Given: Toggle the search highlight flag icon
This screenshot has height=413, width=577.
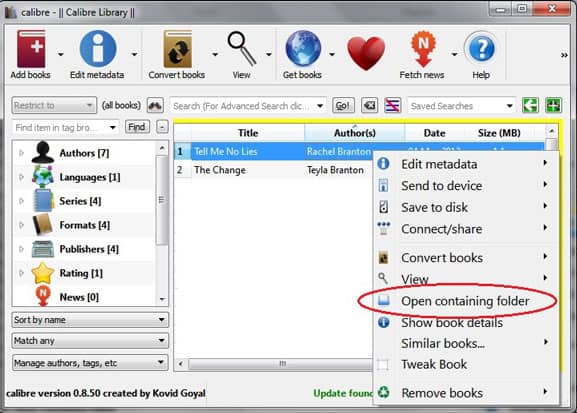Looking at the screenshot, I should pos(392,106).
